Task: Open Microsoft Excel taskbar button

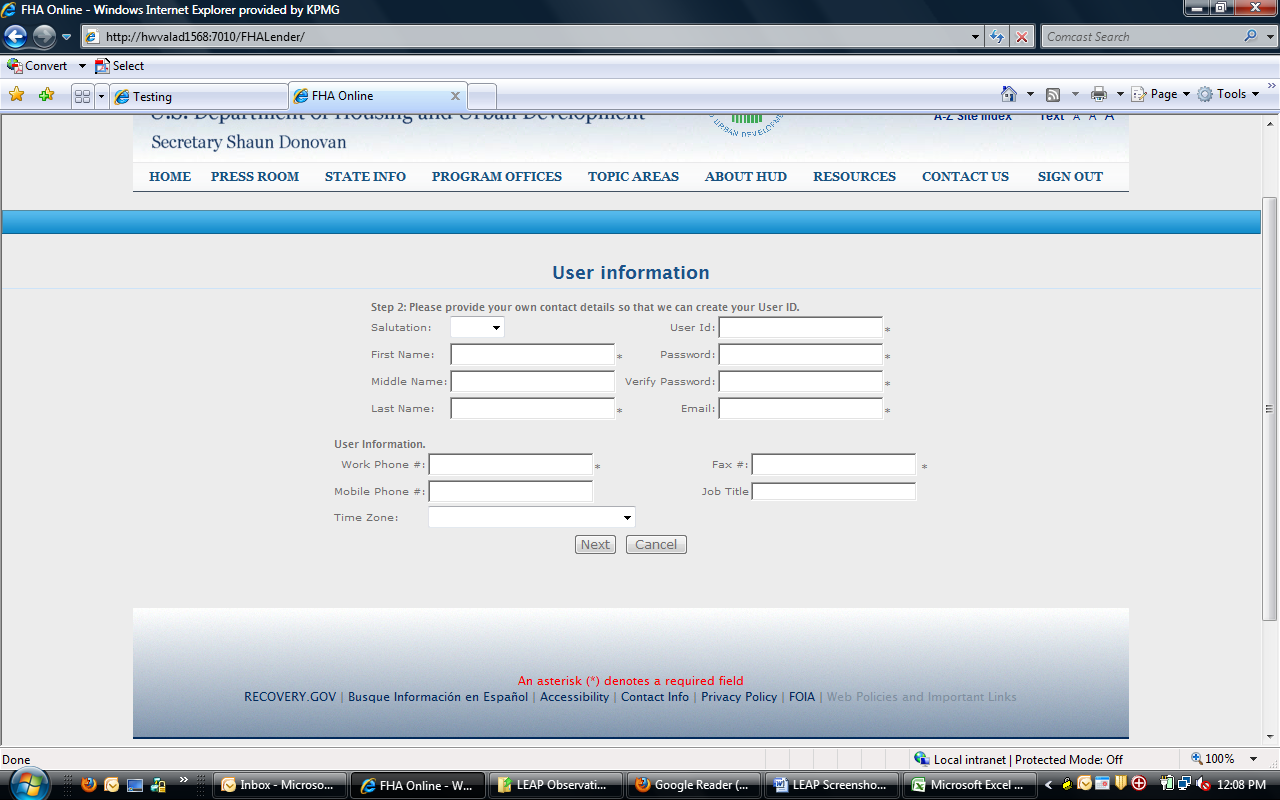Action: click(x=971, y=785)
